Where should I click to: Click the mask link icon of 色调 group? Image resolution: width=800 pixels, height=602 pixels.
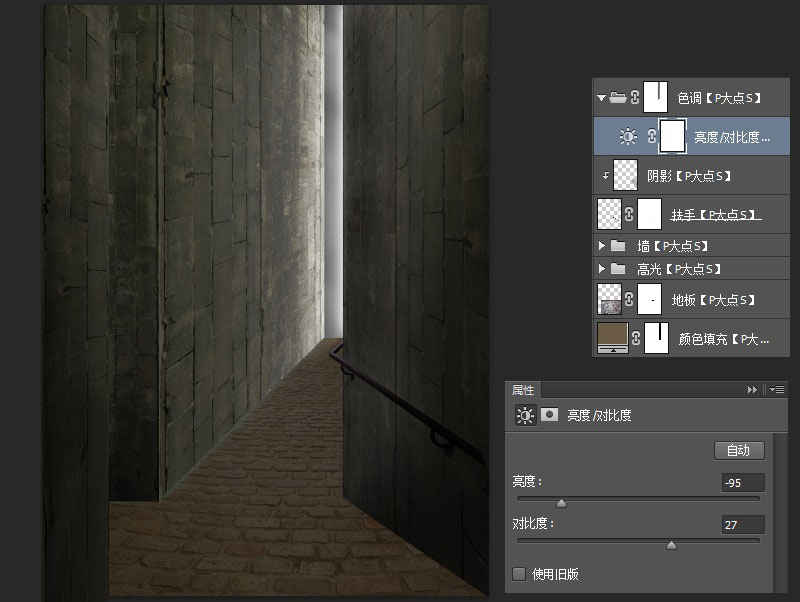[x=635, y=97]
